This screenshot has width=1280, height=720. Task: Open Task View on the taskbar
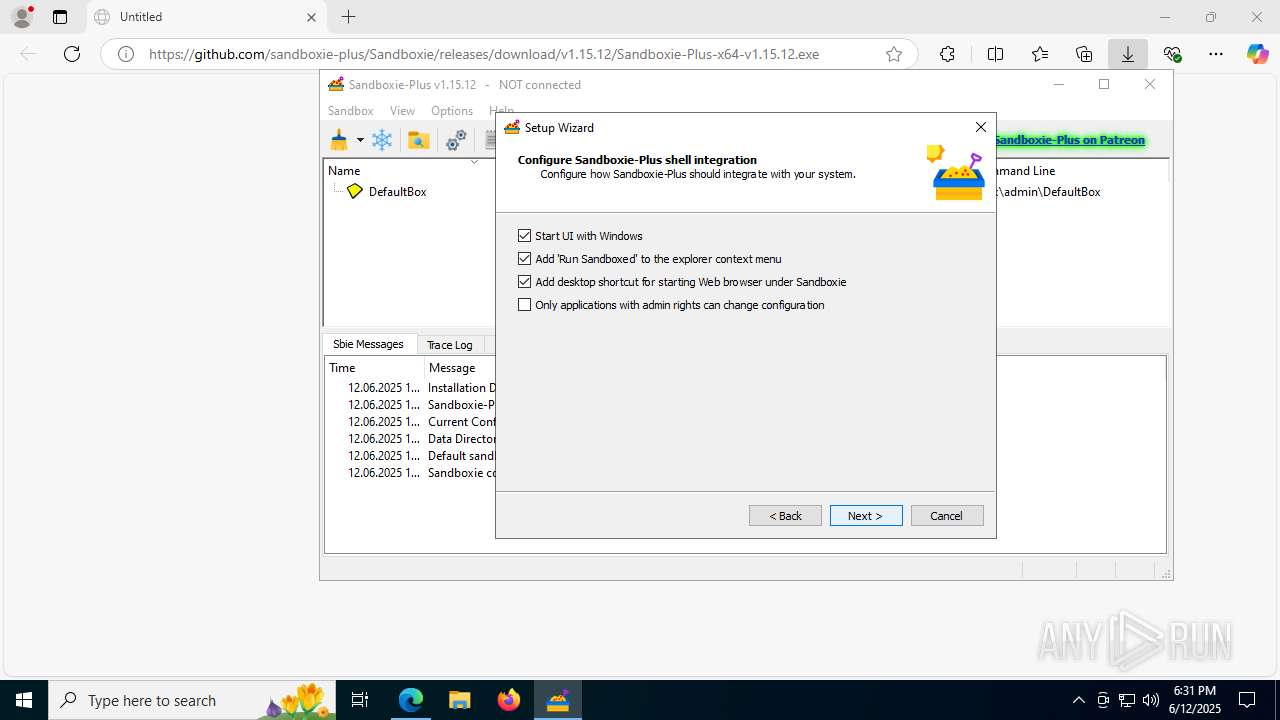(x=361, y=700)
